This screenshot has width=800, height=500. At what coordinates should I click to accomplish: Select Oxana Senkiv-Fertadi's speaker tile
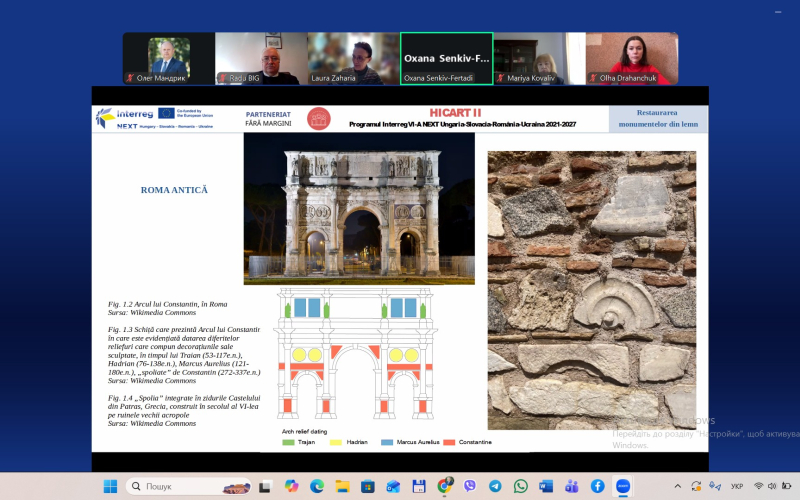pos(446,58)
